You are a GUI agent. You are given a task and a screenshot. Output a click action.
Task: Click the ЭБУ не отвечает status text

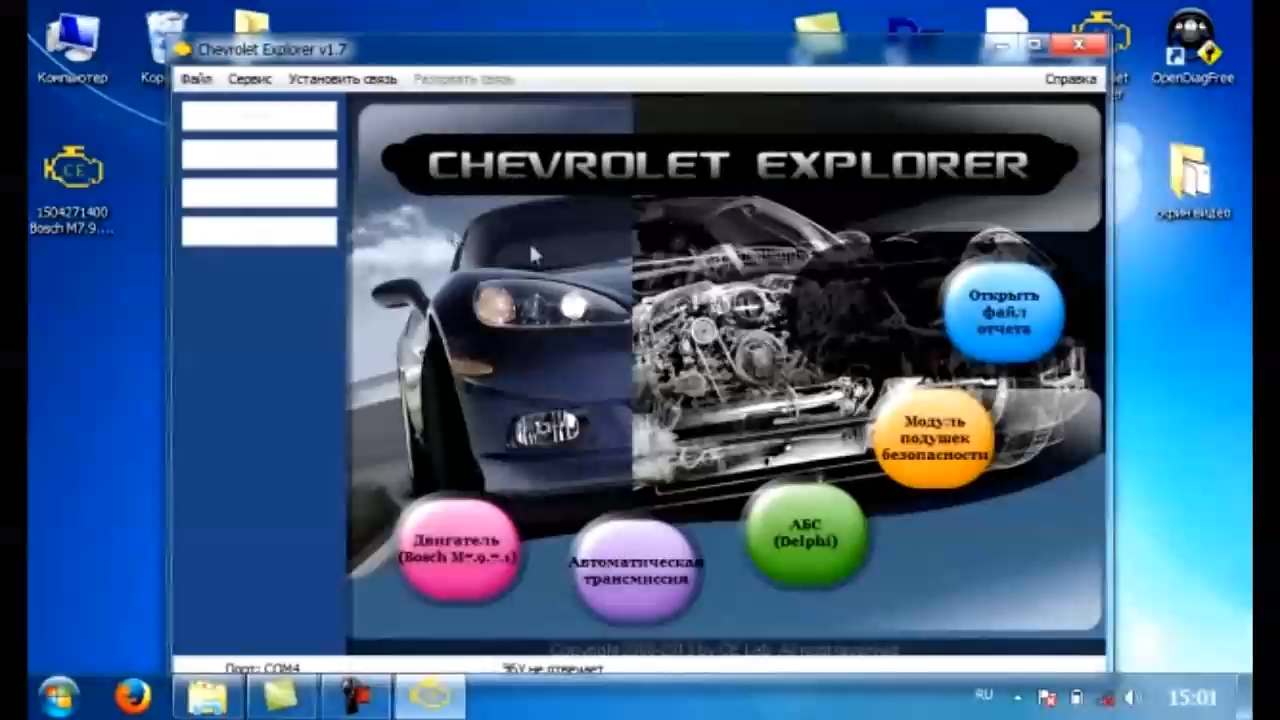tap(552, 668)
